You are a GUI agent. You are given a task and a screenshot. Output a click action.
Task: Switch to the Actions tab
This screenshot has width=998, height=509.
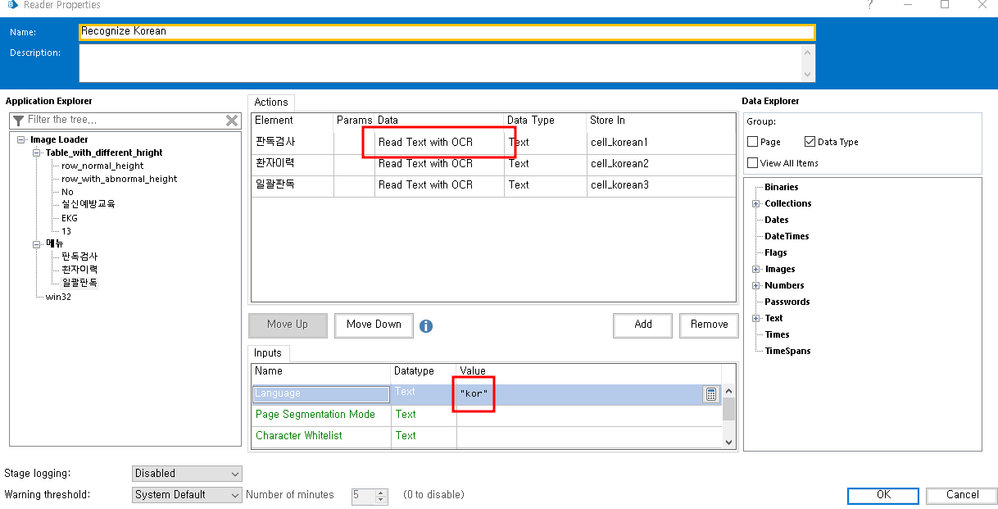(271, 102)
